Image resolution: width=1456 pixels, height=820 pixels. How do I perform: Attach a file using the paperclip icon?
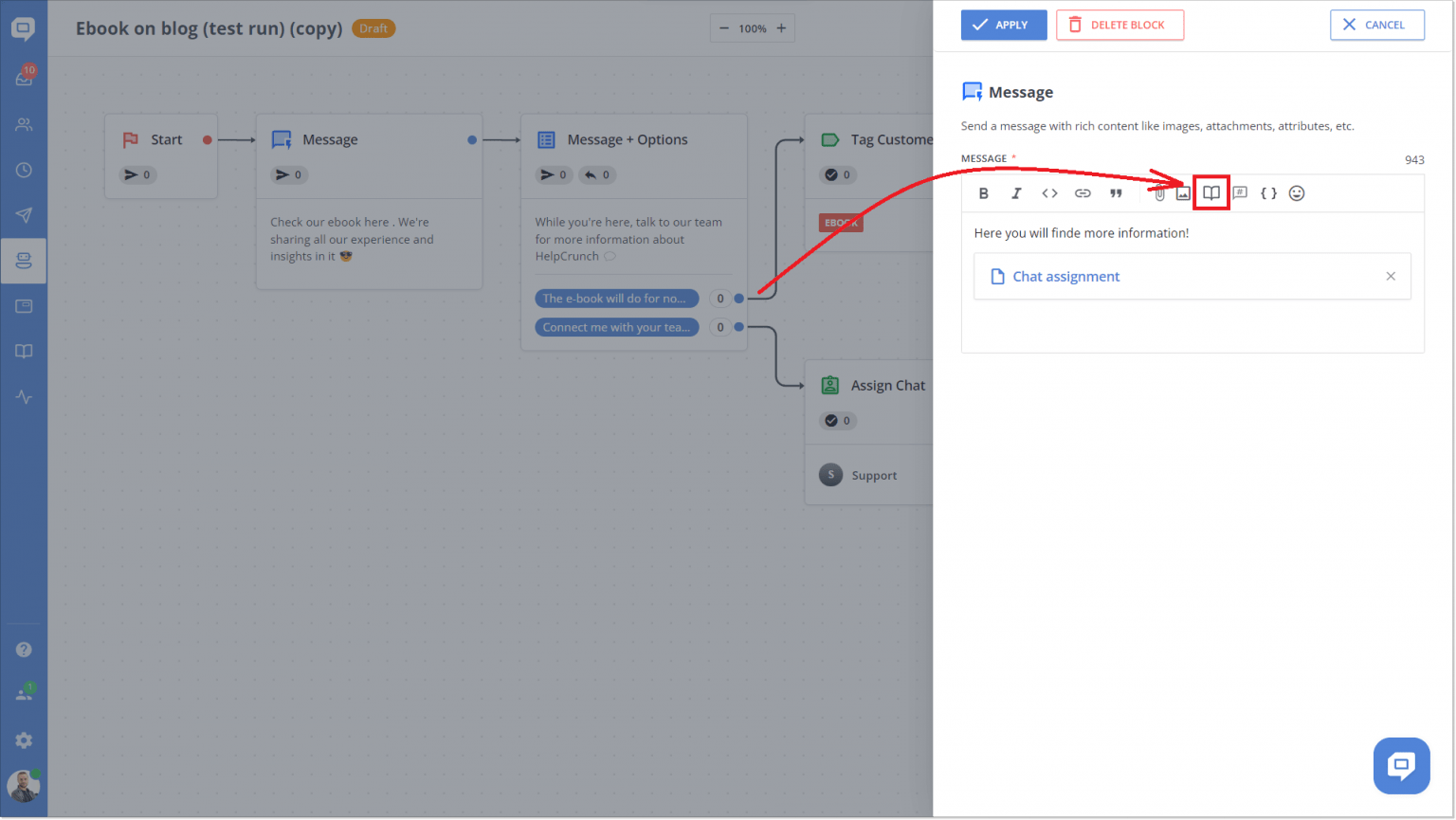click(1158, 192)
